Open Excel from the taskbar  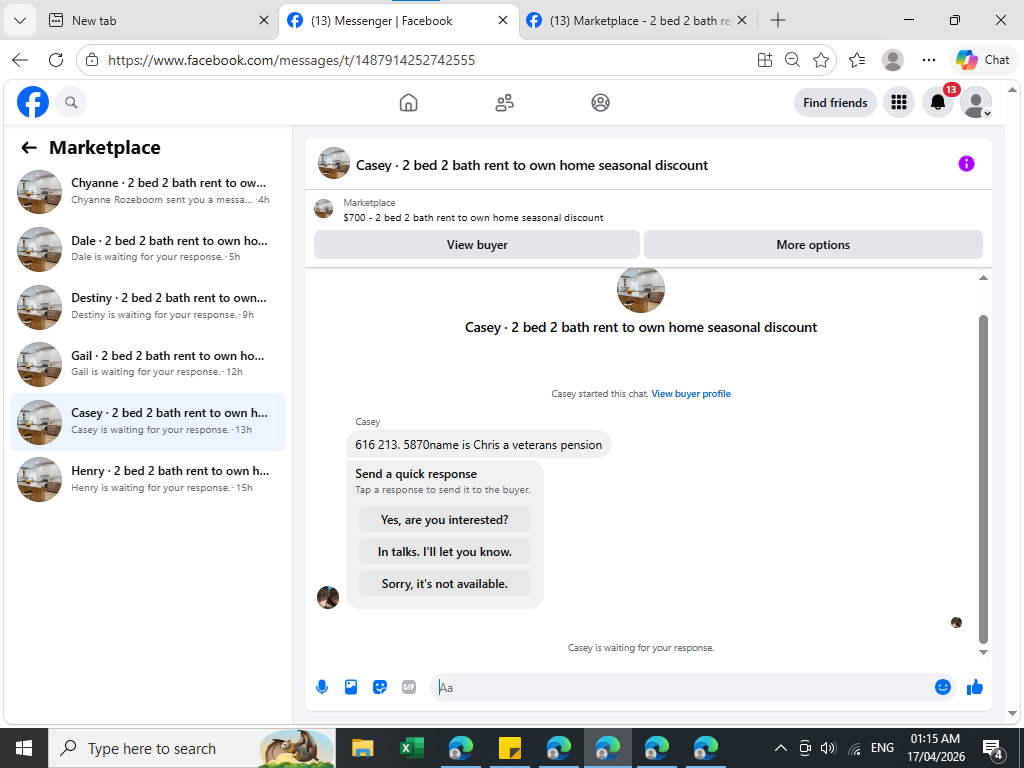point(411,748)
